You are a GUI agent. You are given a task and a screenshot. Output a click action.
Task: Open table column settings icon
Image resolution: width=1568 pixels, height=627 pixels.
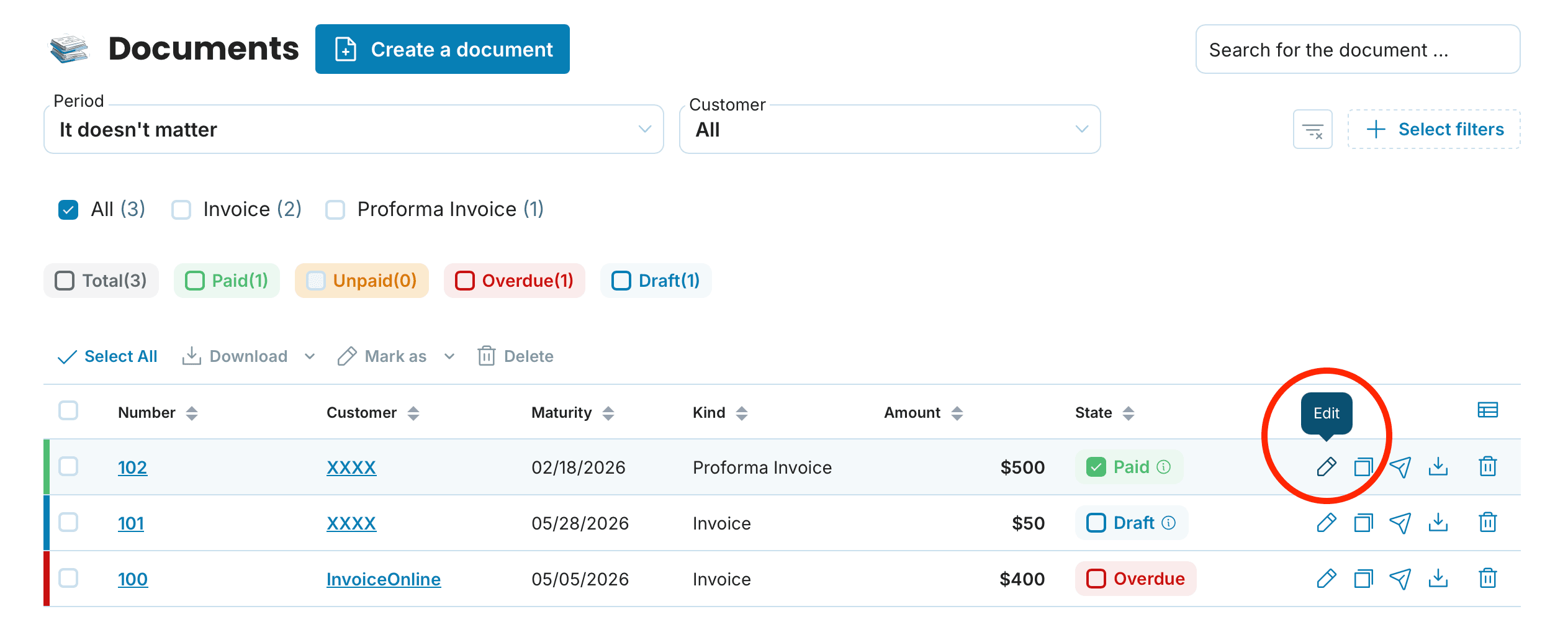[x=1487, y=410]
